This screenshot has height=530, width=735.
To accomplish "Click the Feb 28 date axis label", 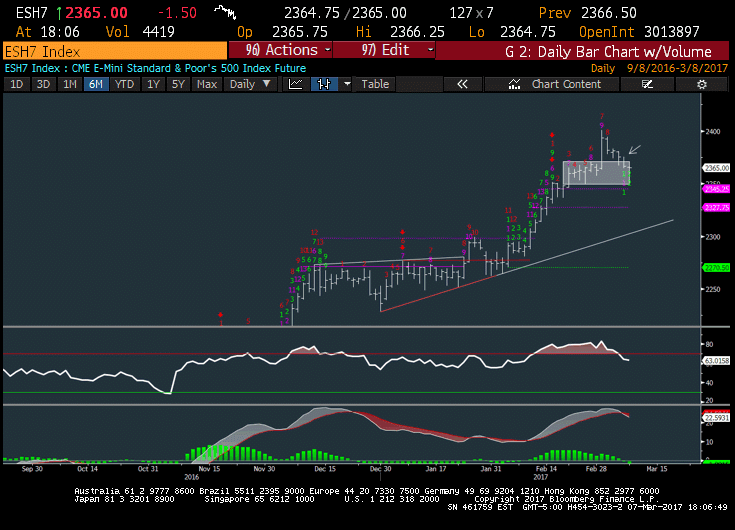I will [596, 469].
